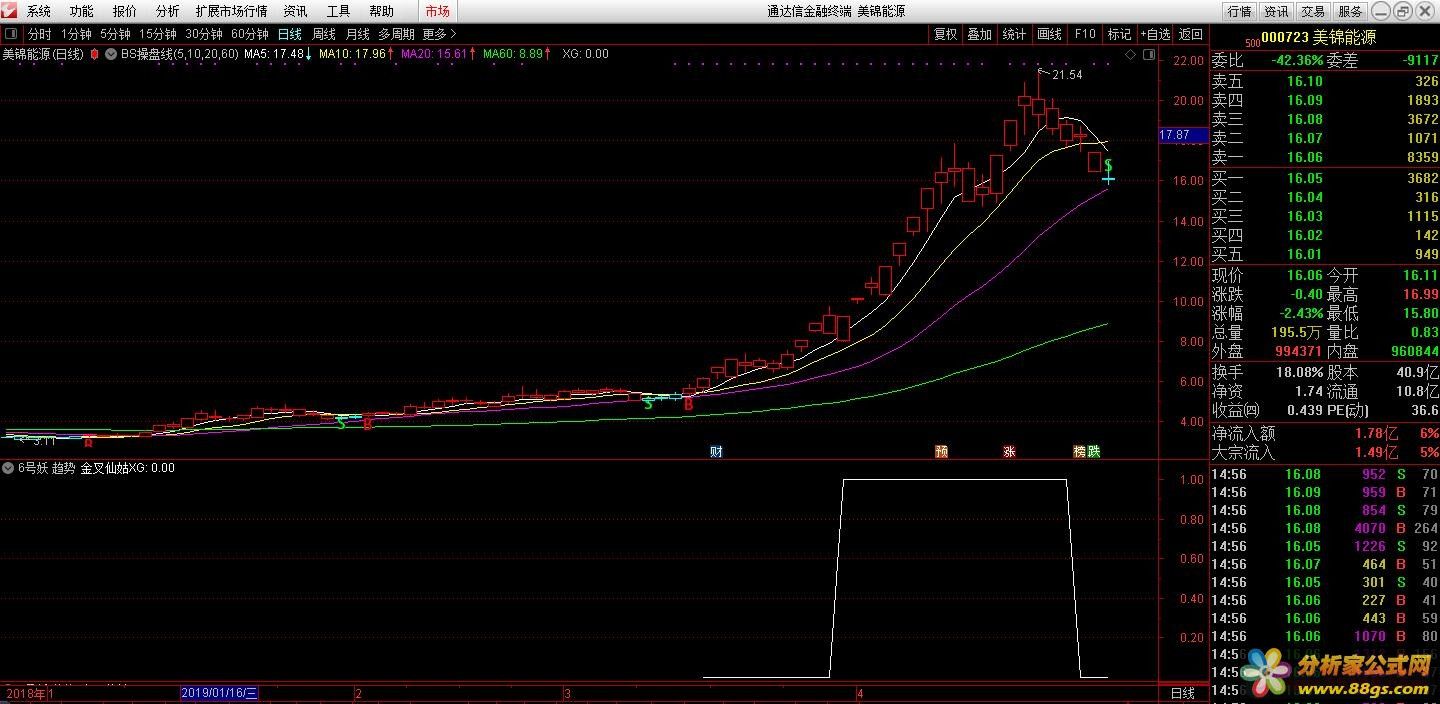Click the 复权 toolbar button

[945, 34]
